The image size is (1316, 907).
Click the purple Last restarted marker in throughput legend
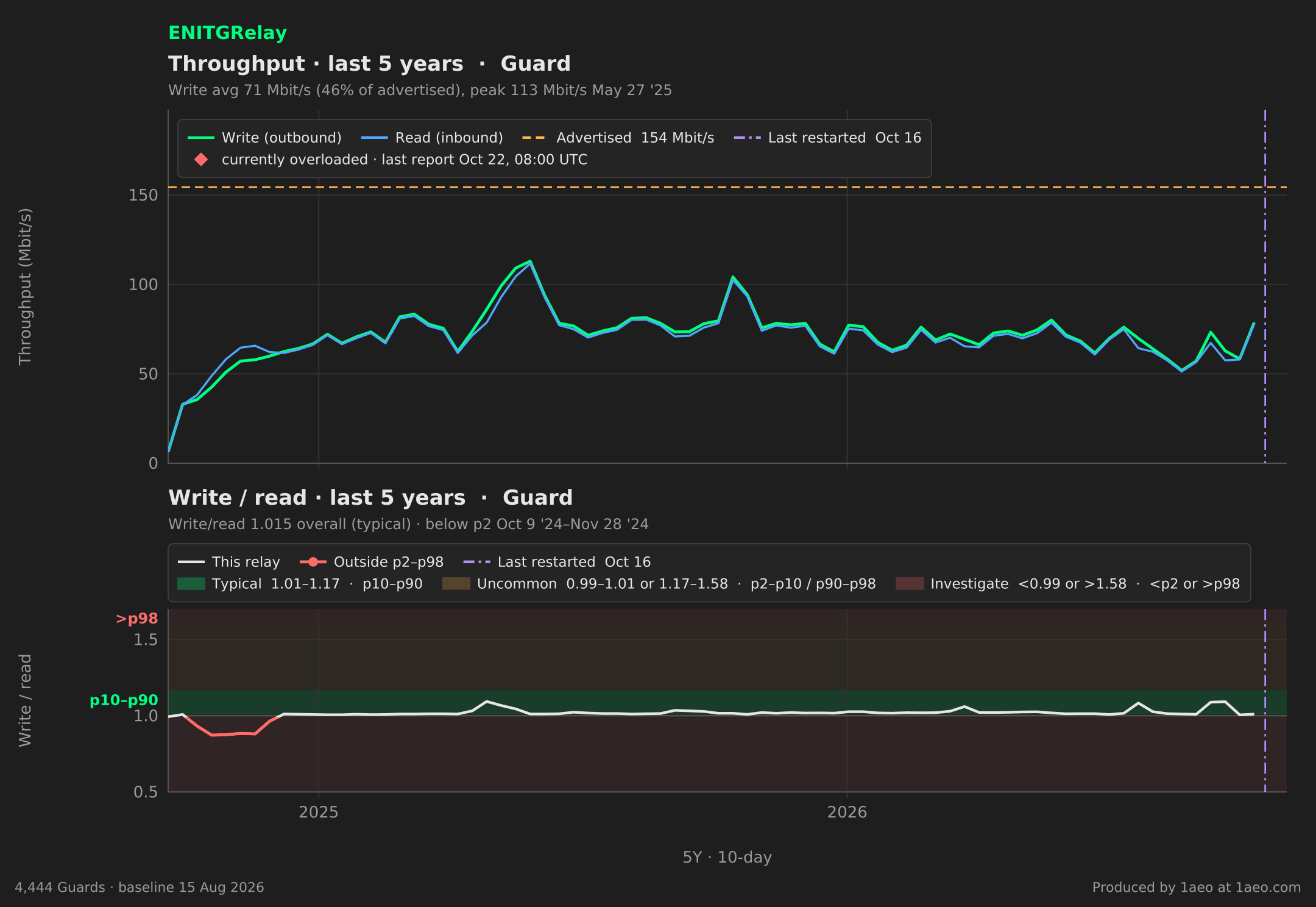[747, 138]
